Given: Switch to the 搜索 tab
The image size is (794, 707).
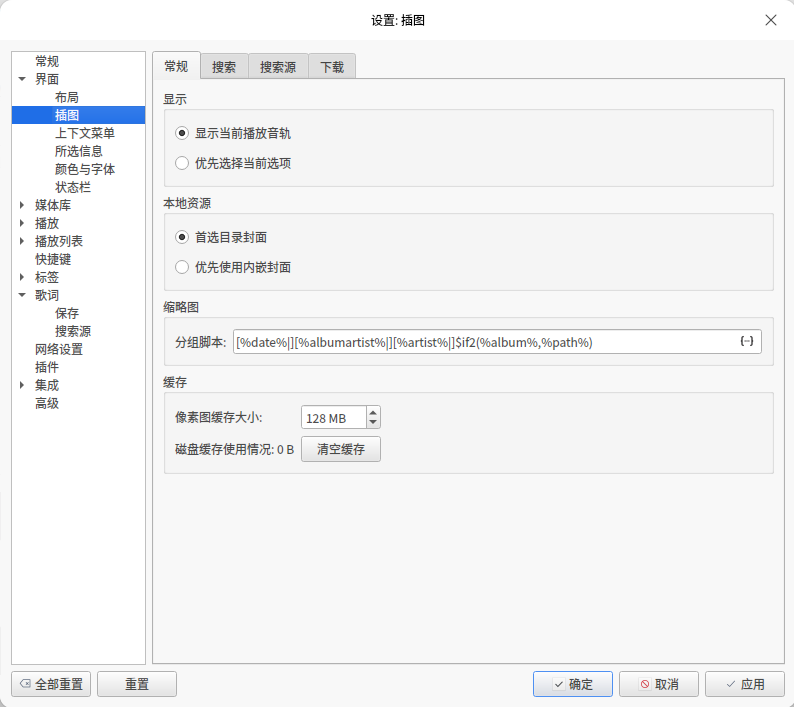Looking at the screenshot, I should [x=224, y=67].
